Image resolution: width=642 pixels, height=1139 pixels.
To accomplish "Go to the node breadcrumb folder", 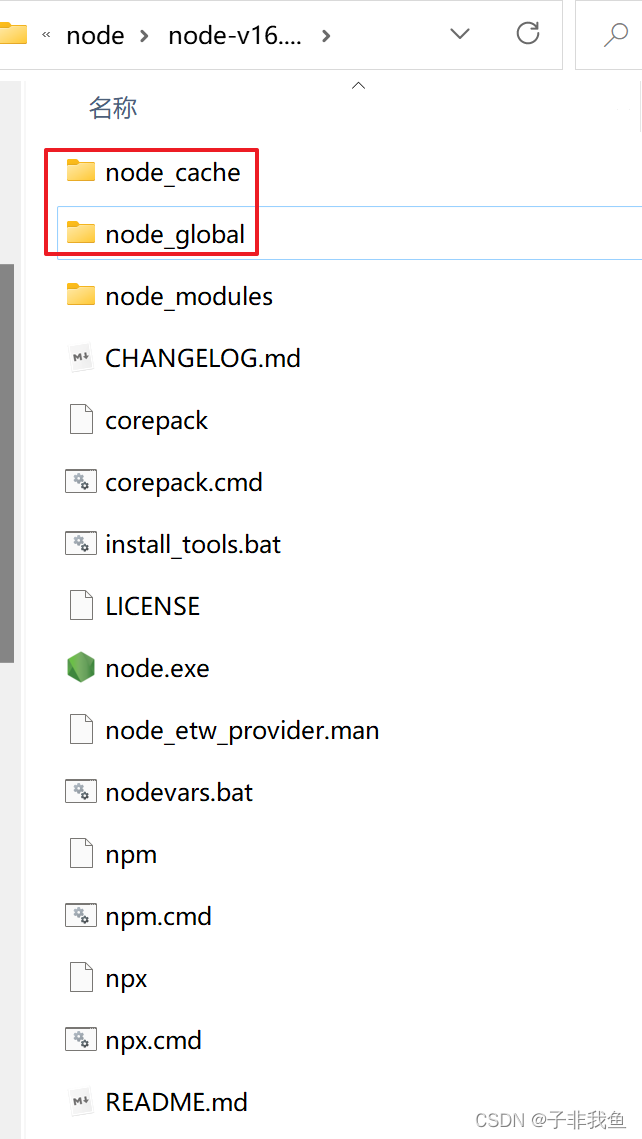I will 95,35.
